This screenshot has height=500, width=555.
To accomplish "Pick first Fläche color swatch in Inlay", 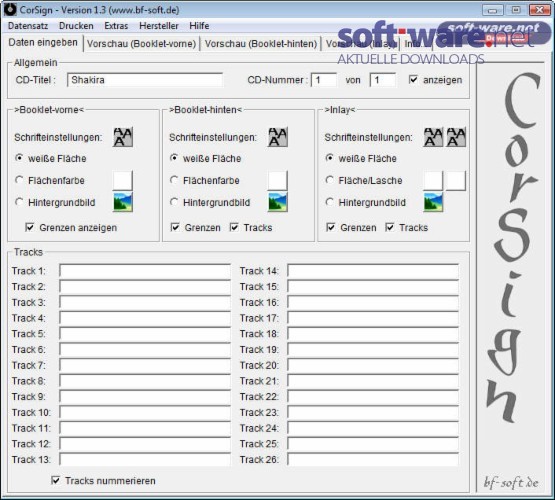I will click(433, 180).
